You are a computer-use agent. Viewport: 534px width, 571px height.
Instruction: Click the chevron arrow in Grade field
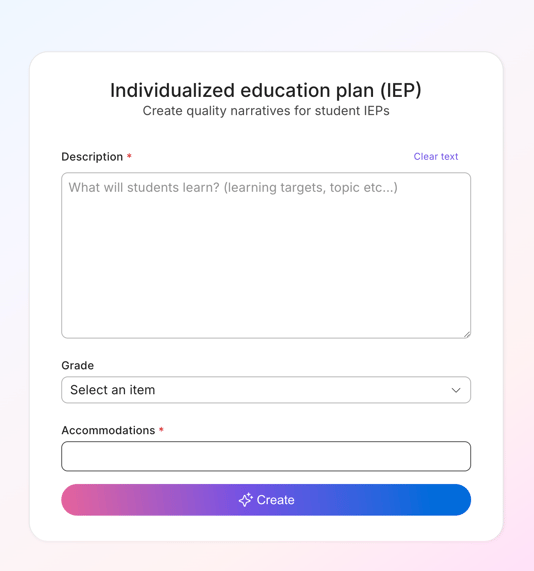tap(456, 390)
